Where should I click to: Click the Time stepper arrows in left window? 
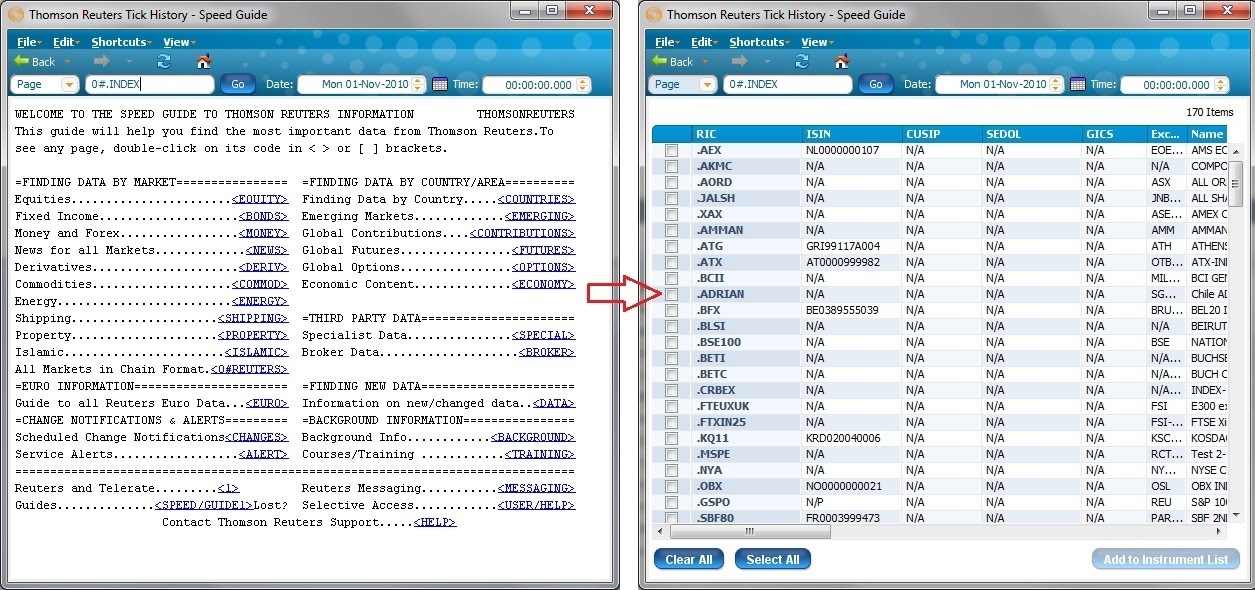[581, 85]
